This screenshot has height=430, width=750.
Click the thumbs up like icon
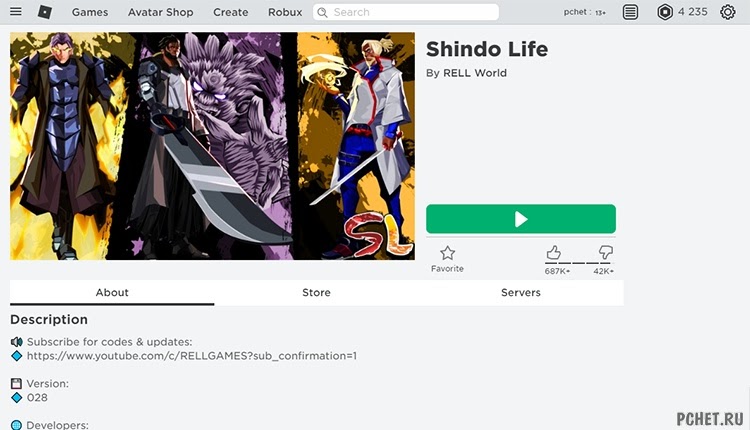pos(553,253)
